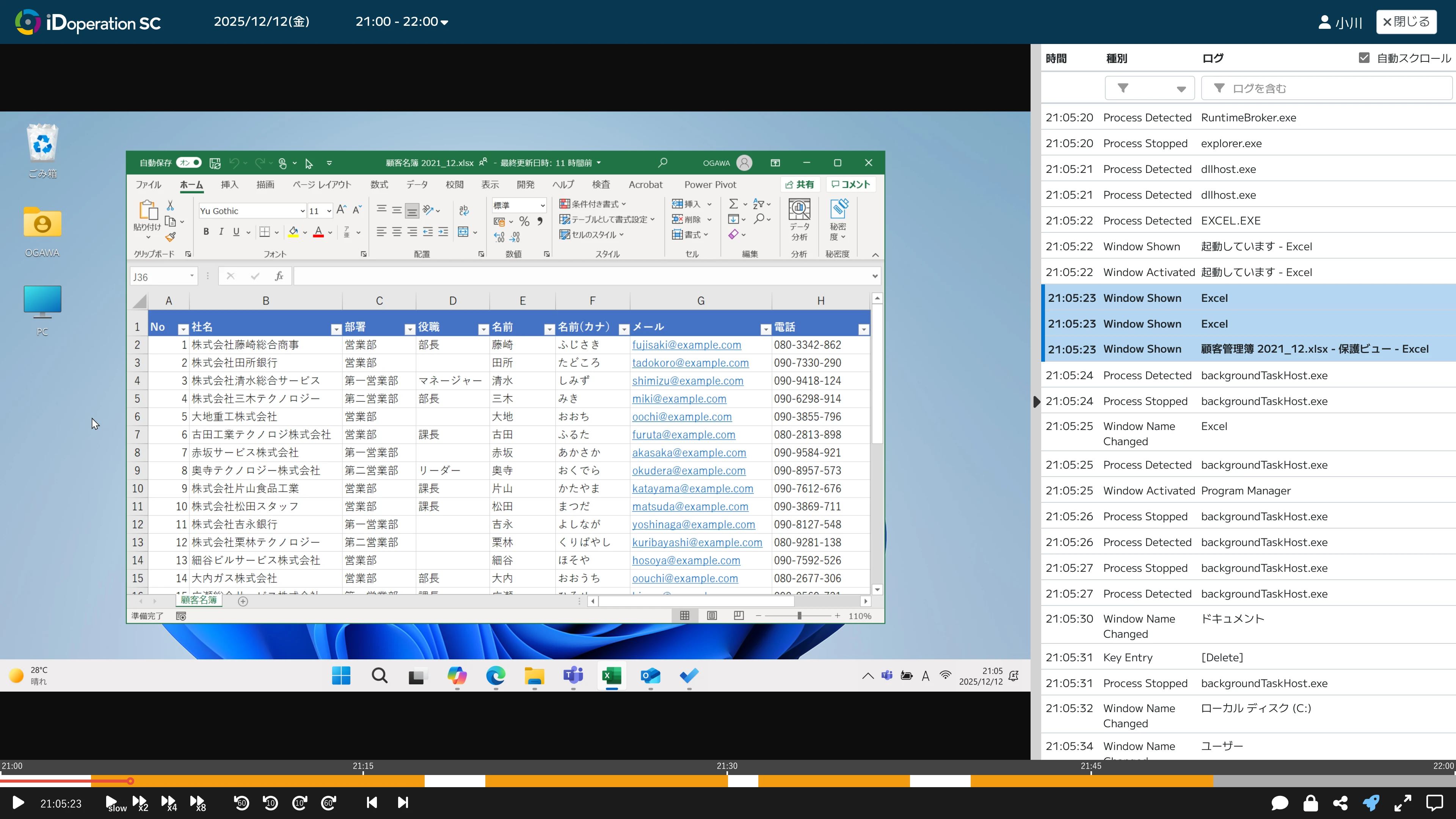Open the comment bubble icon at the bottom
This screenshot has height=819, width=1456.
pyautogui.click(x=1280, y=803)
